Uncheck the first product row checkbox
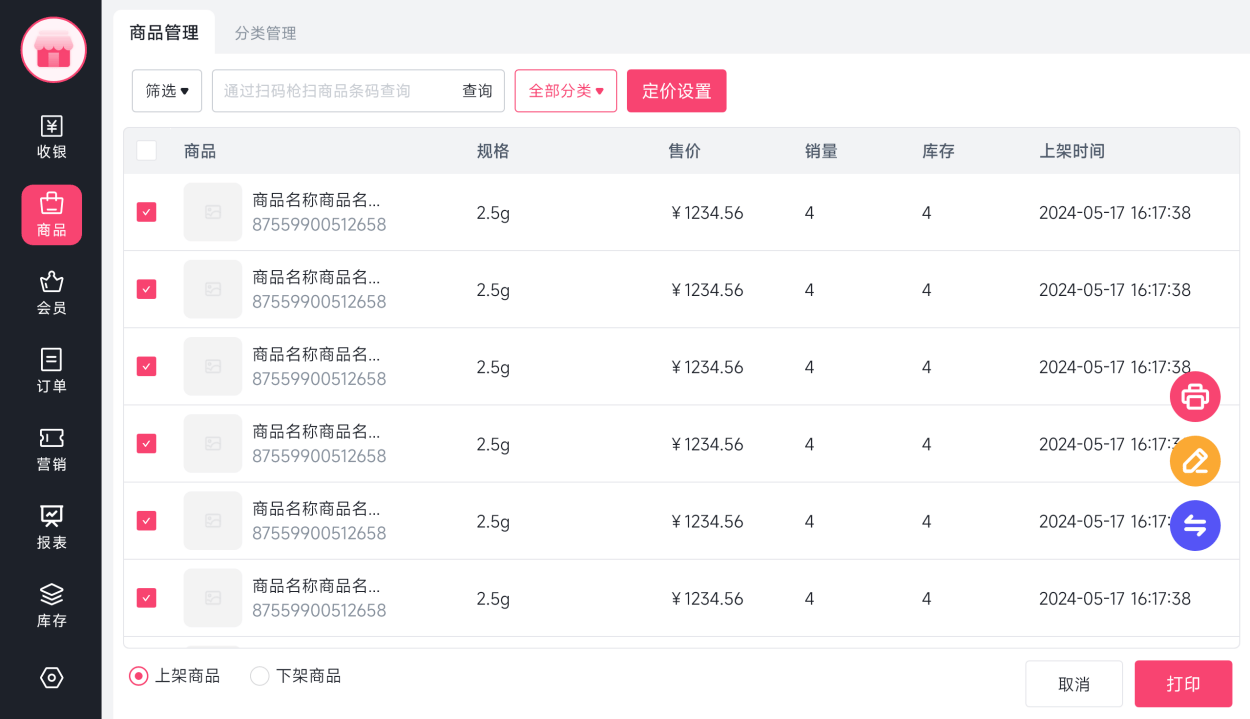Image resolution: width=1250 pixels, height=719 pixels. (x=145, y=212)
